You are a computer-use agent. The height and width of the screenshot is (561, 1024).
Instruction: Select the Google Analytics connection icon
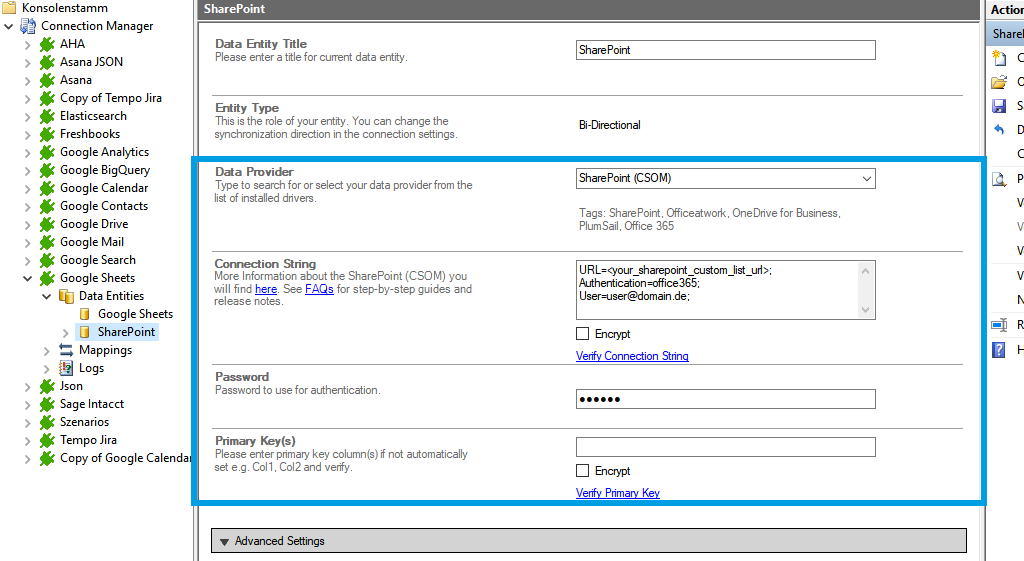pos(46,152)
